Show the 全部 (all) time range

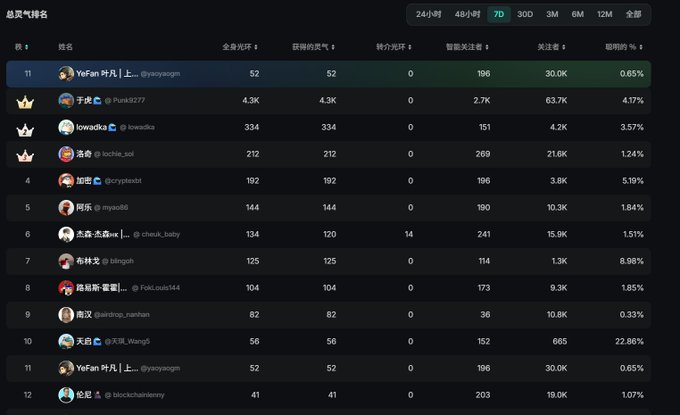click(633, 14)
